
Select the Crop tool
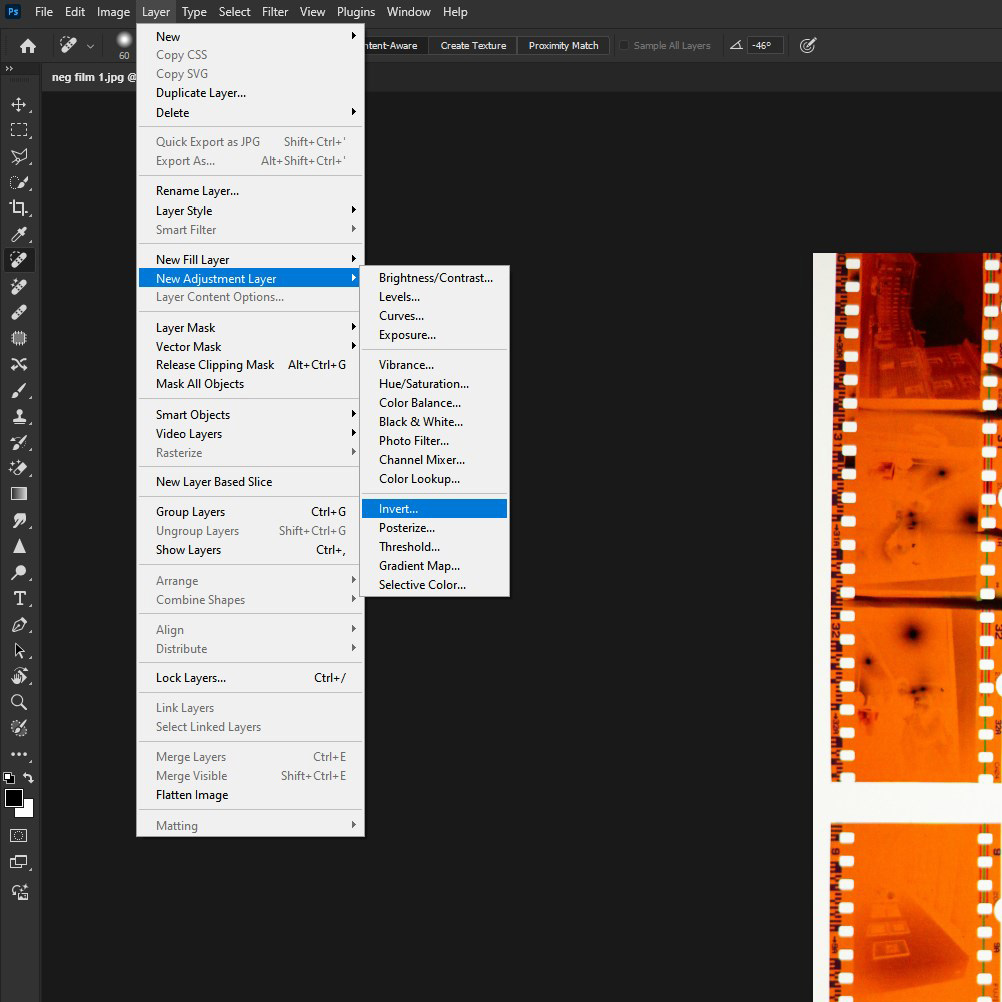[19, 208]
